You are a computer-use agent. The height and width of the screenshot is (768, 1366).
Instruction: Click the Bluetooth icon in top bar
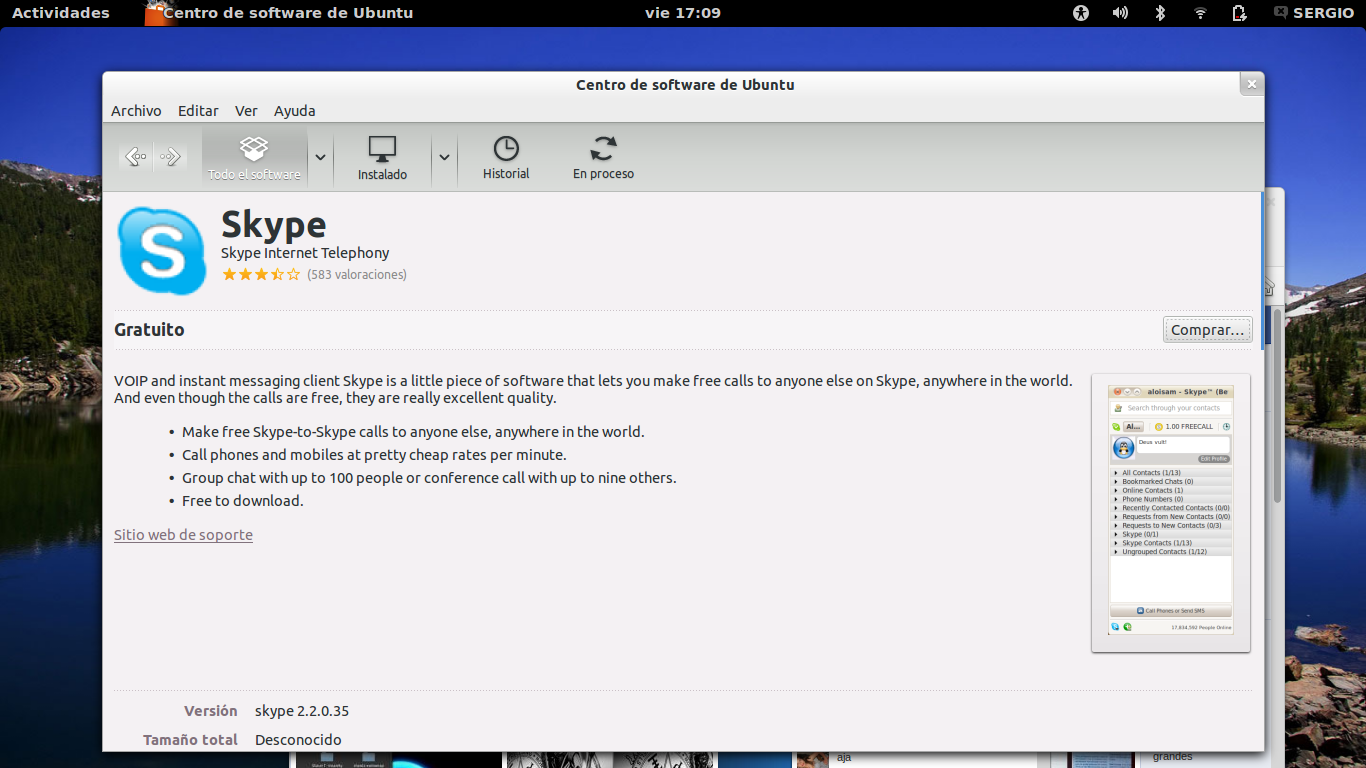coord(1160,13)
